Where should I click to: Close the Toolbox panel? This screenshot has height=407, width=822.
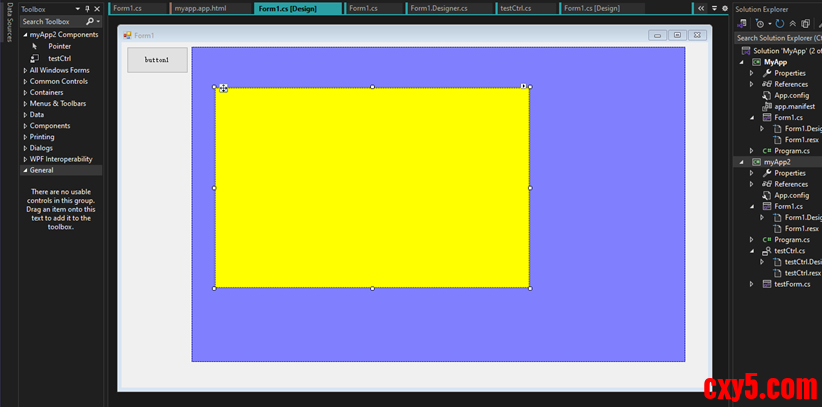click(x=97, y=9)
